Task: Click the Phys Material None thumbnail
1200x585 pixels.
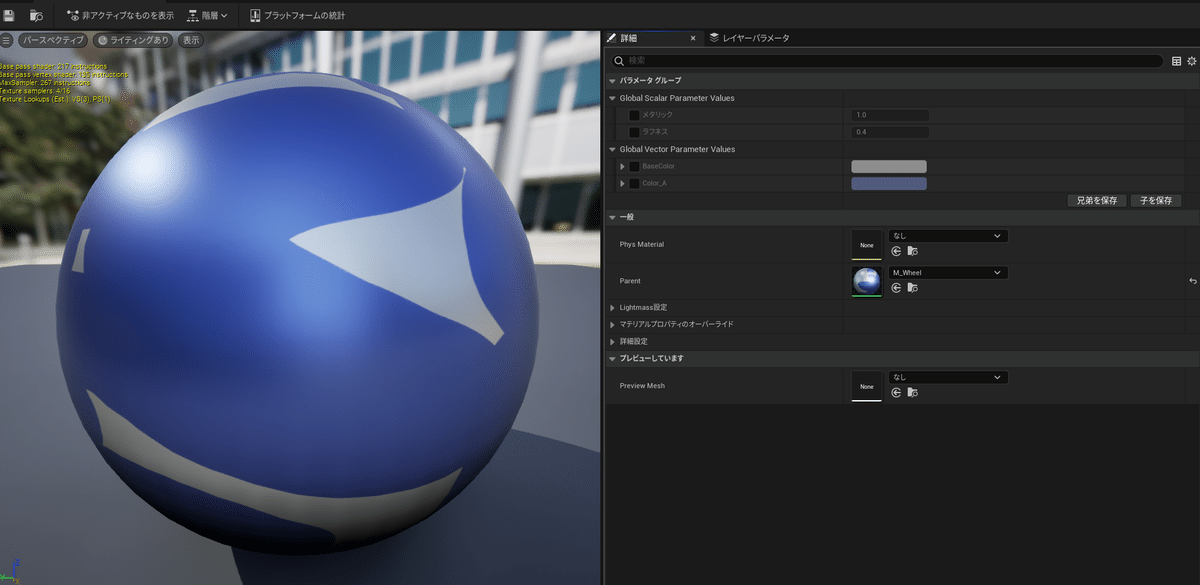Action: point(867,245)
